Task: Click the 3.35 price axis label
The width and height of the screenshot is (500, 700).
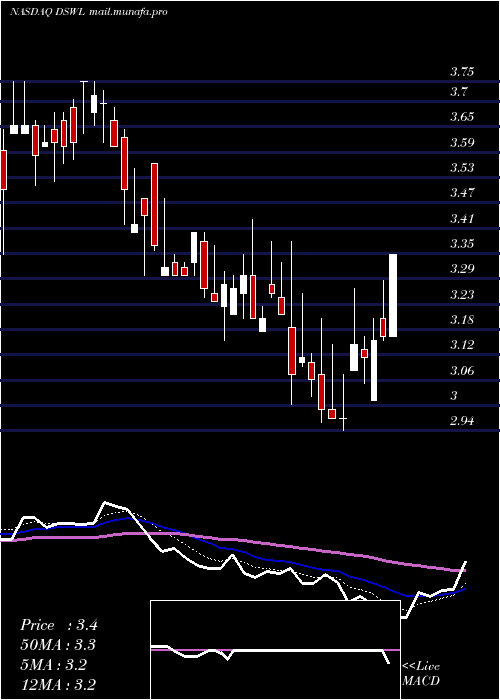Action: point(462,244)
